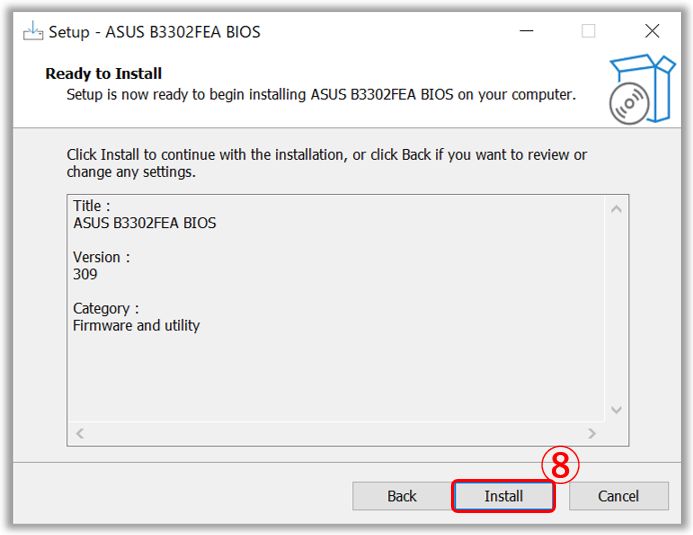Click the software box and disc icon
Viewport: 693px width, 535px height.
[642, 89]
